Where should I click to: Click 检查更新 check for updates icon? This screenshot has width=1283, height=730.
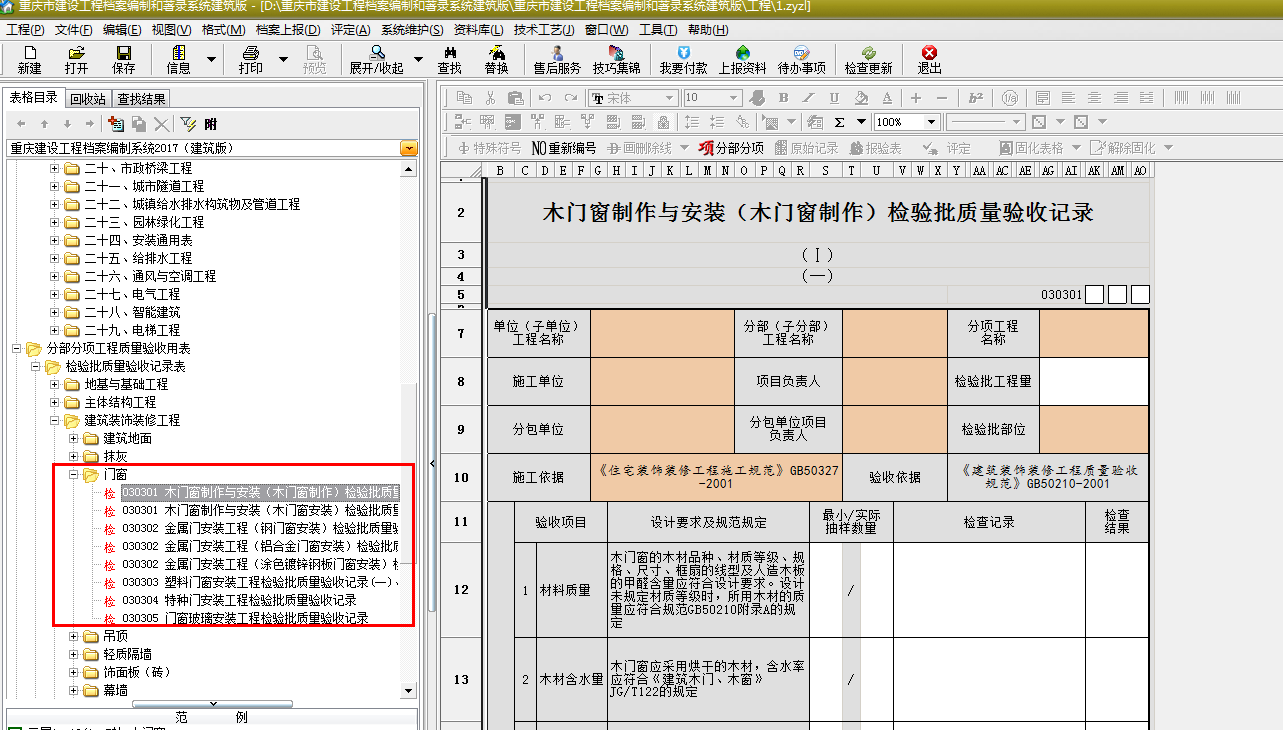(868, 59)
